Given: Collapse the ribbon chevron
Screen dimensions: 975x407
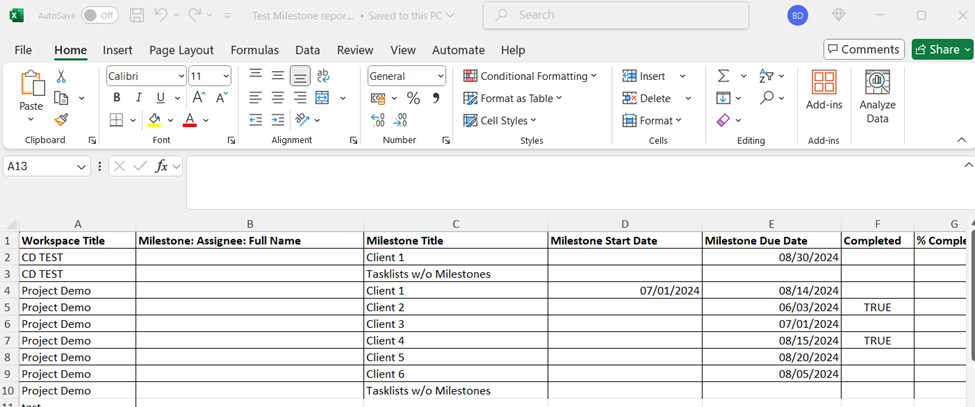Looking at the screenshot, I should pos(961,140).
